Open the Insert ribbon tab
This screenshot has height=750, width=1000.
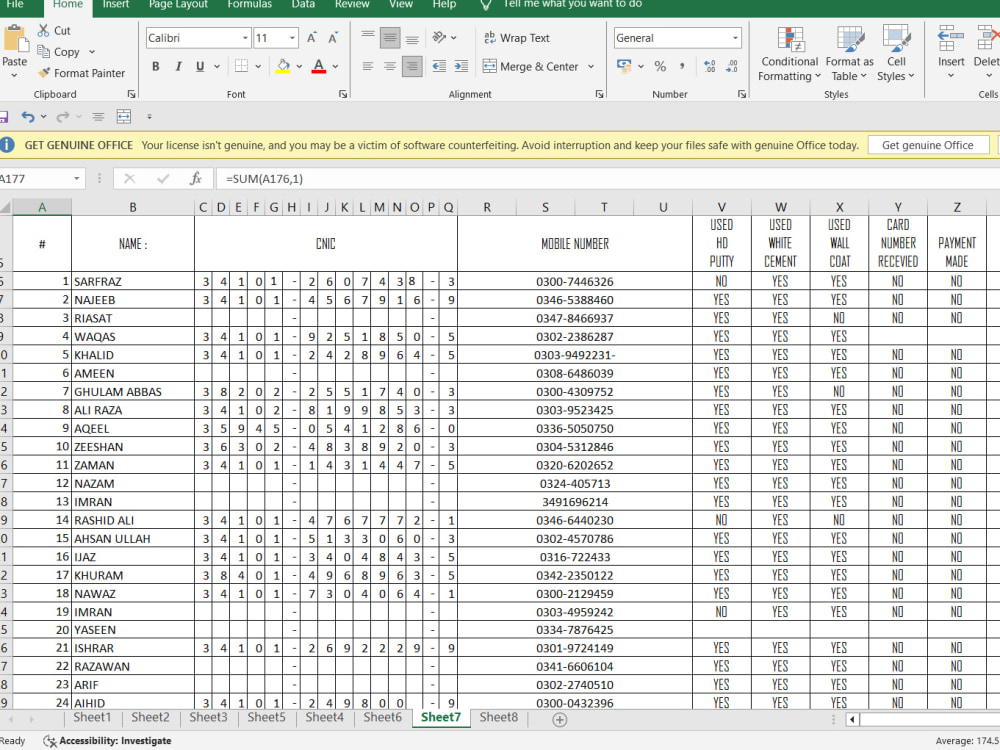[116, 4]
